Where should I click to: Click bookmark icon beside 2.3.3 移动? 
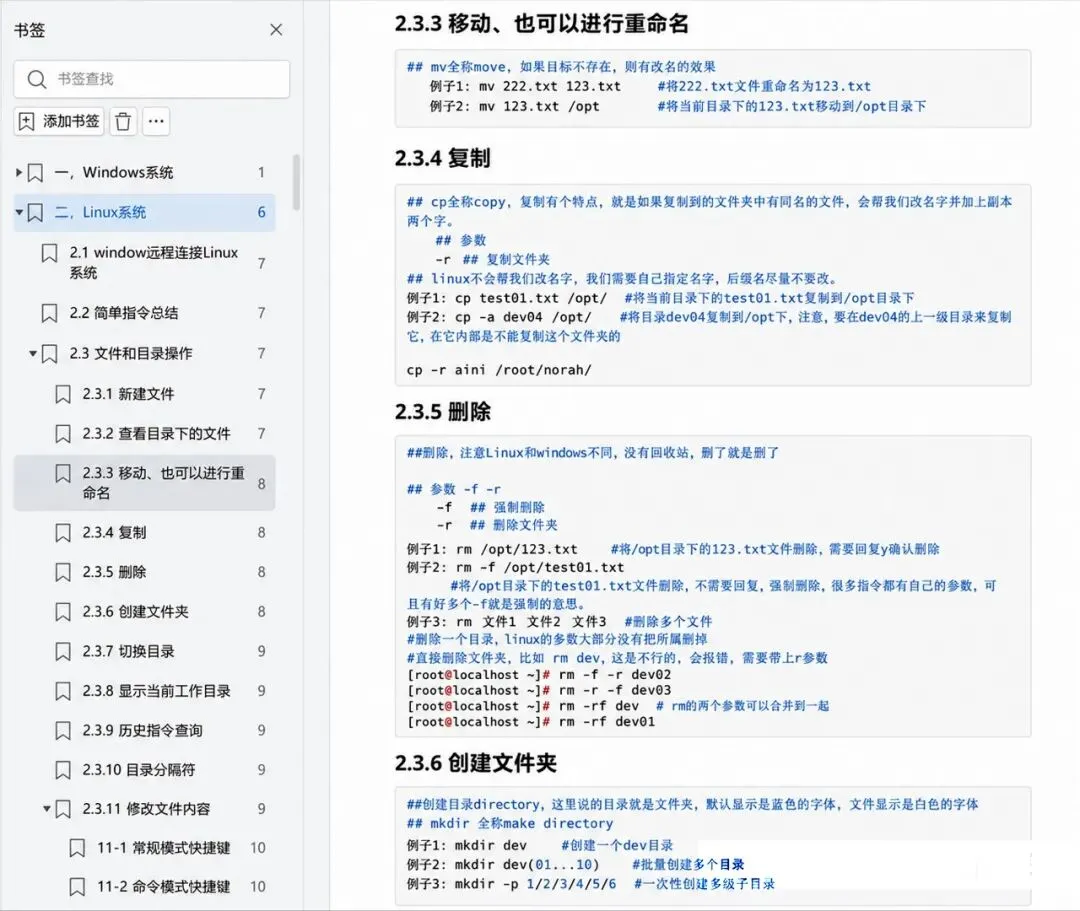point(63,473)
